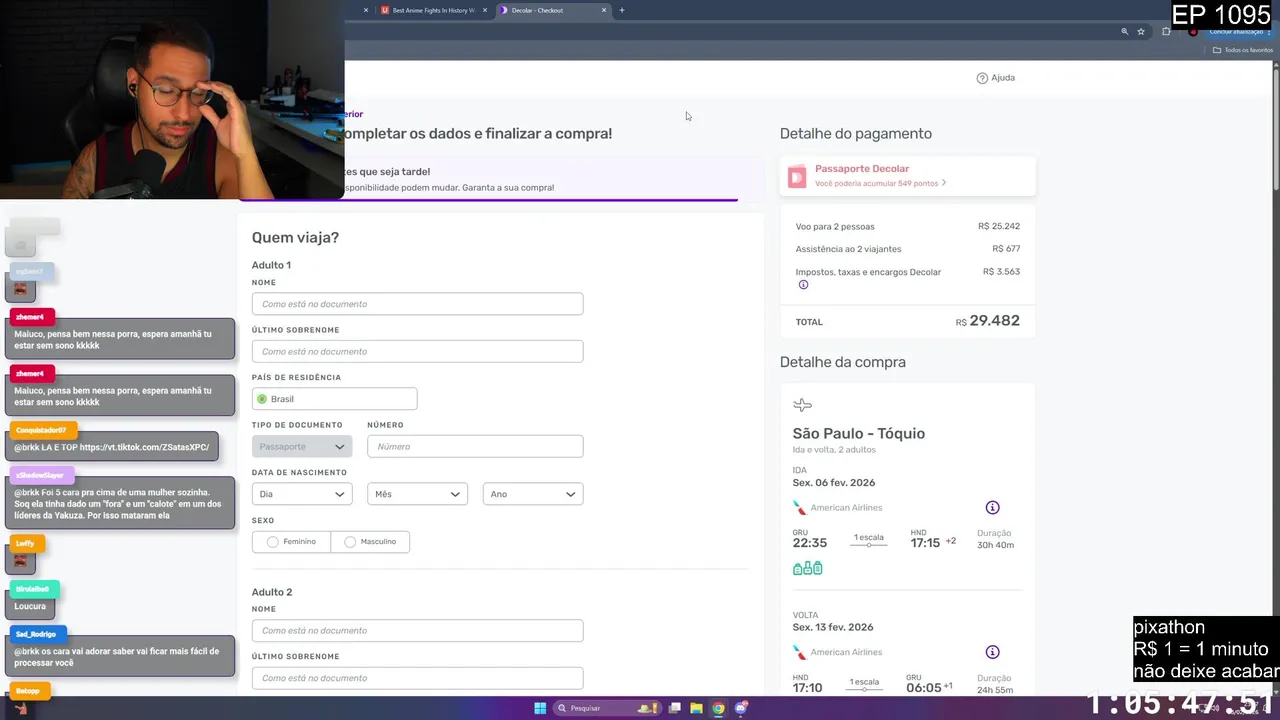Click the 'Quem viaja?' heading
Viewport: 1280px width, 720px height.
click(x=295, y=238)
